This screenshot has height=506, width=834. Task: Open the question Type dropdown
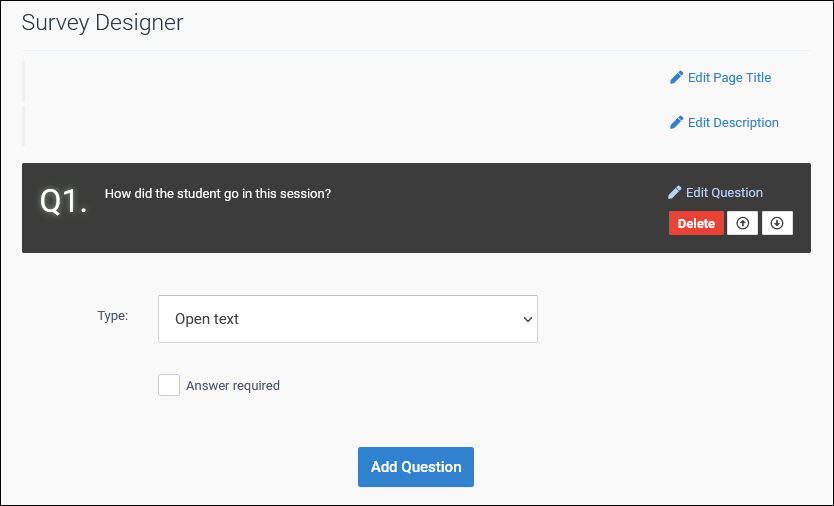[347, 319]
